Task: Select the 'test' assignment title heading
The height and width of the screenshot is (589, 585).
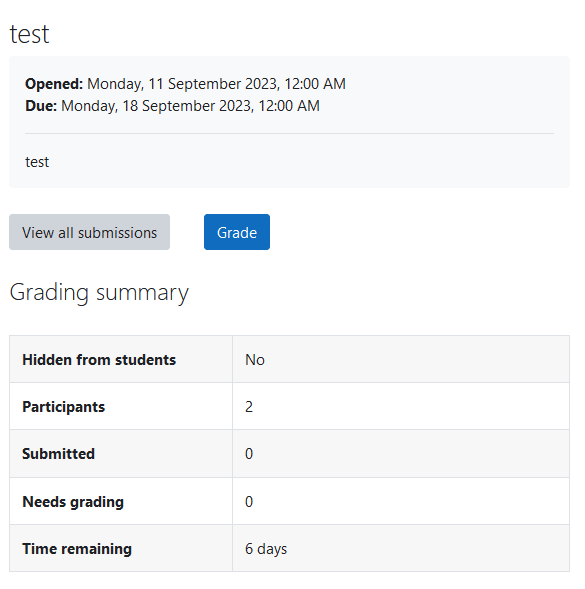Action: coord(29,34)
